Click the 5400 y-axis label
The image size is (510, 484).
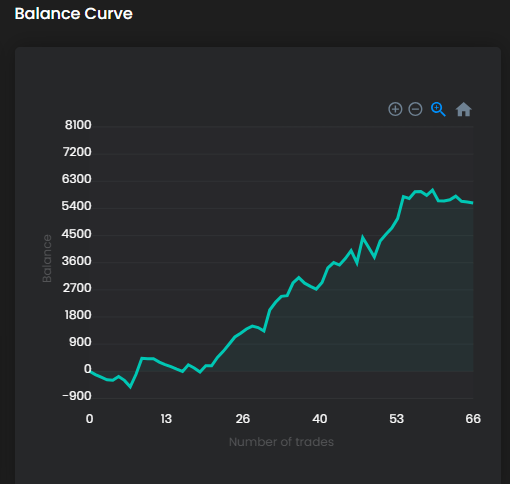(76, 206)
